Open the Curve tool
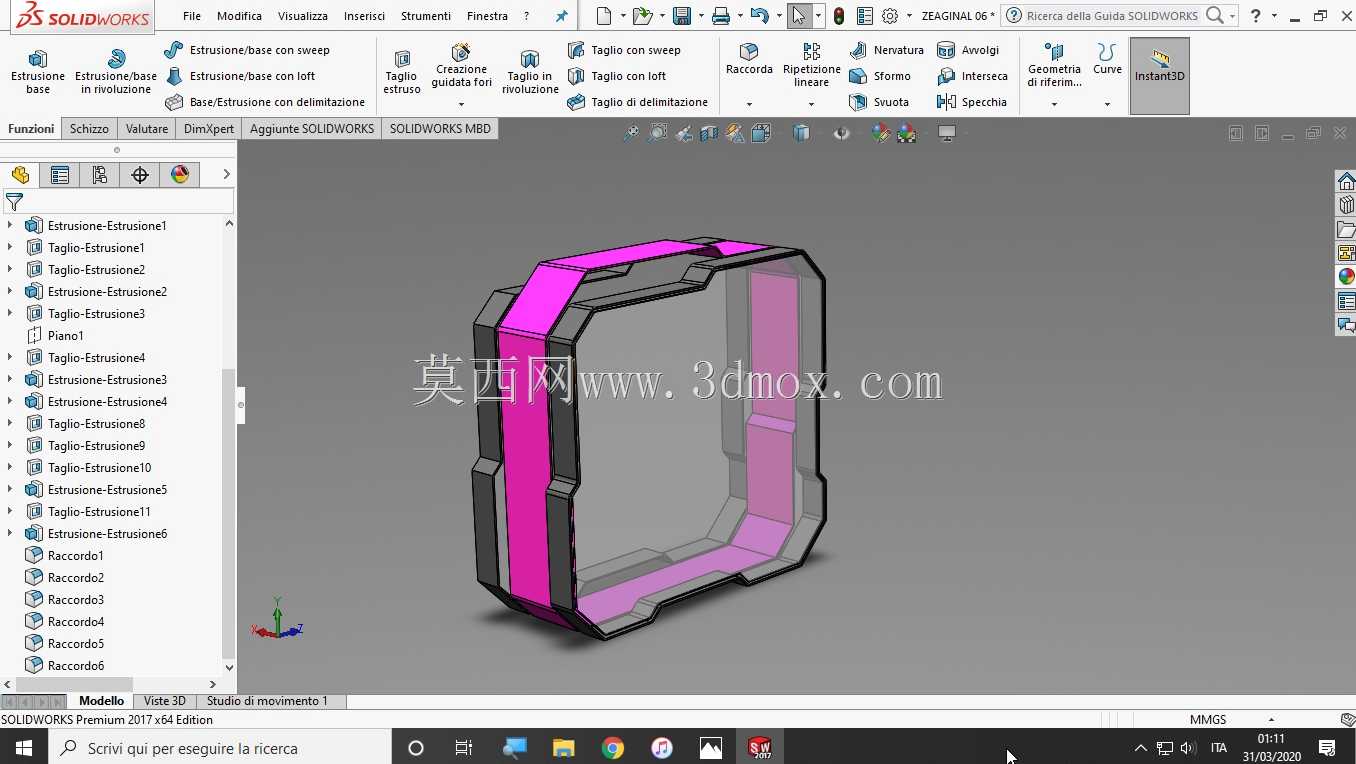This screenshot has height=764, width=1356. pos(1107,60)
